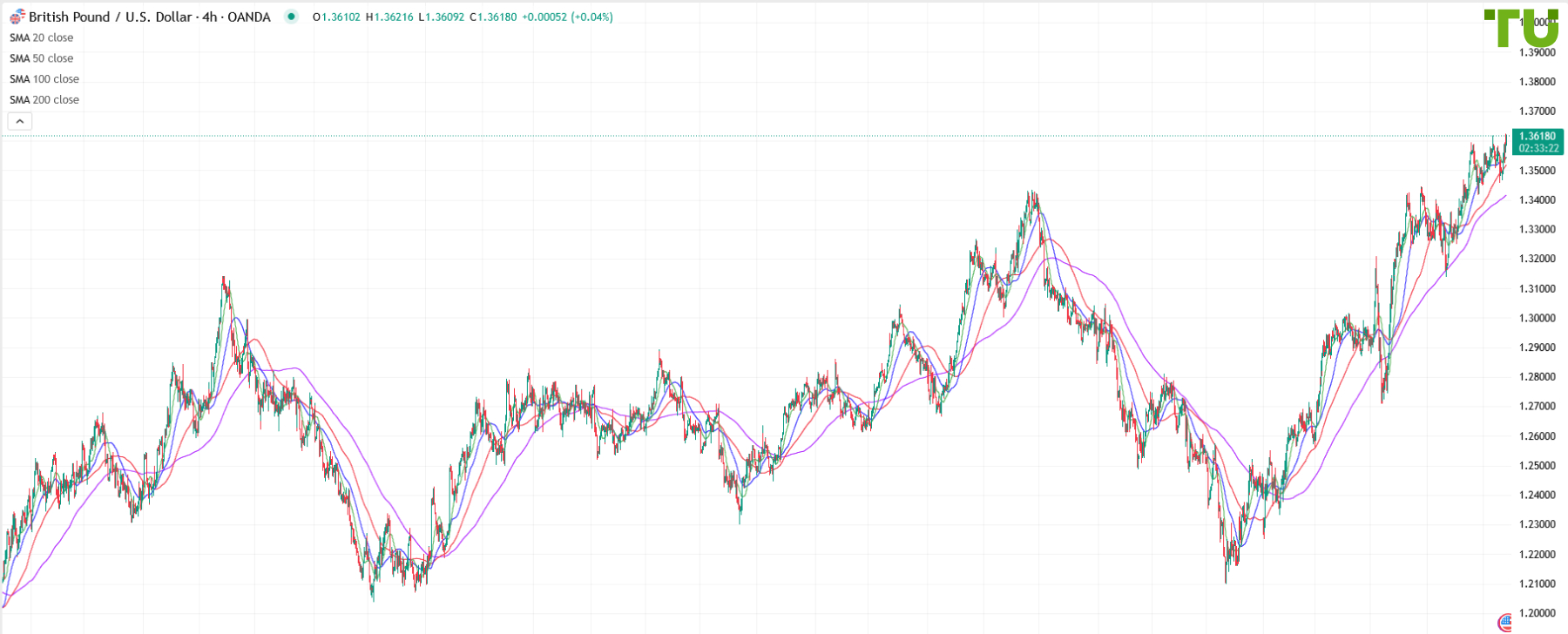Click the 1.25000 price scale label
The image size is (1568, 634).
1538,466
